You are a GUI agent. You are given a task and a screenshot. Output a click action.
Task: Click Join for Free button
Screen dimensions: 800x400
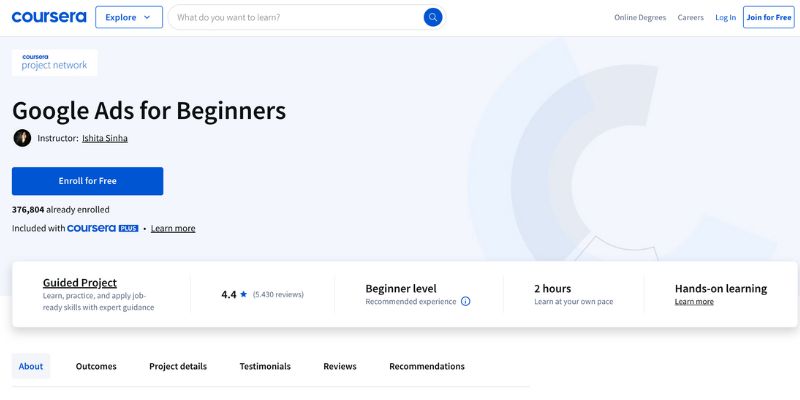[769, 17]
